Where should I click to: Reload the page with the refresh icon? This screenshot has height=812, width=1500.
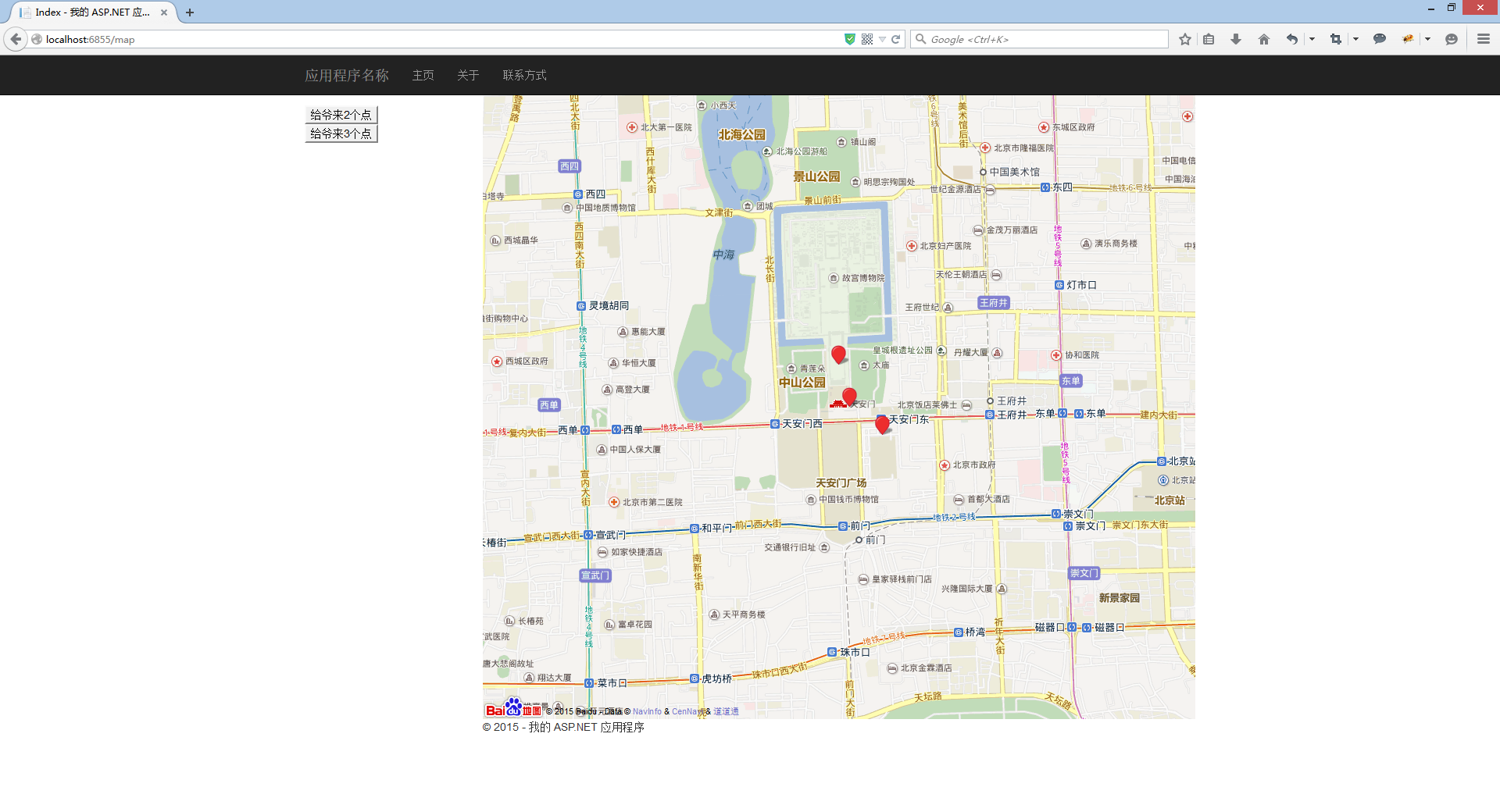(x=896, y=39)
